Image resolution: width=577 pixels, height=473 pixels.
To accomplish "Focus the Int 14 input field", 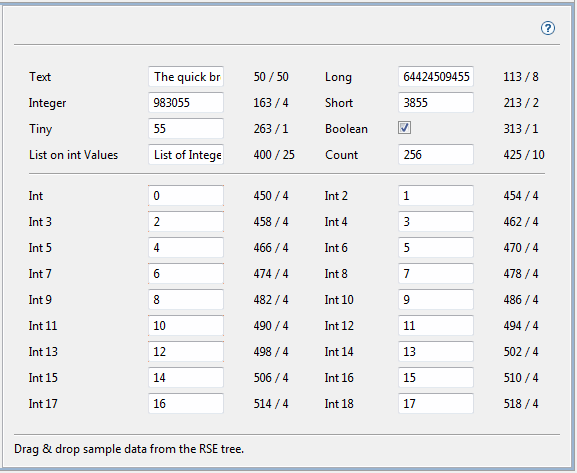I will pyautogui.click(x=436, y=352).
